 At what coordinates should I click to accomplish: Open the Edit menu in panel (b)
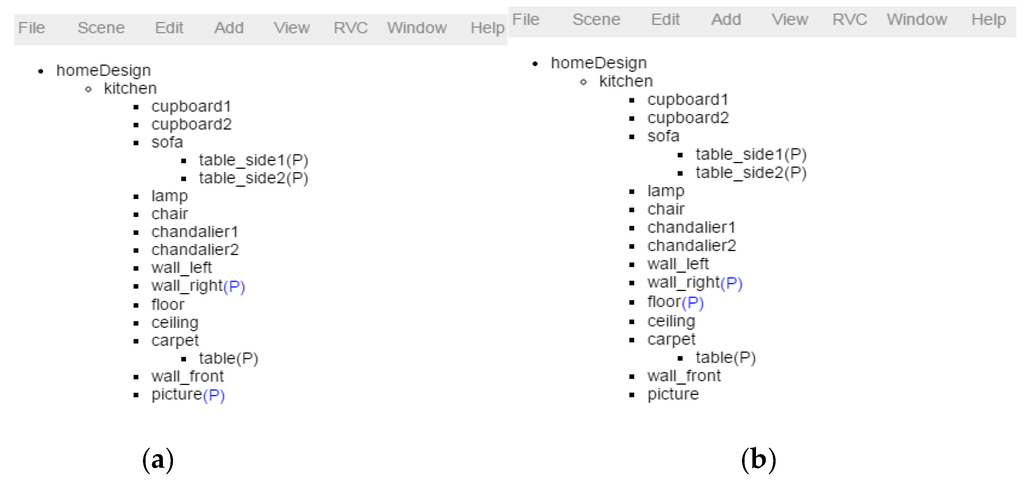(665, 20)
